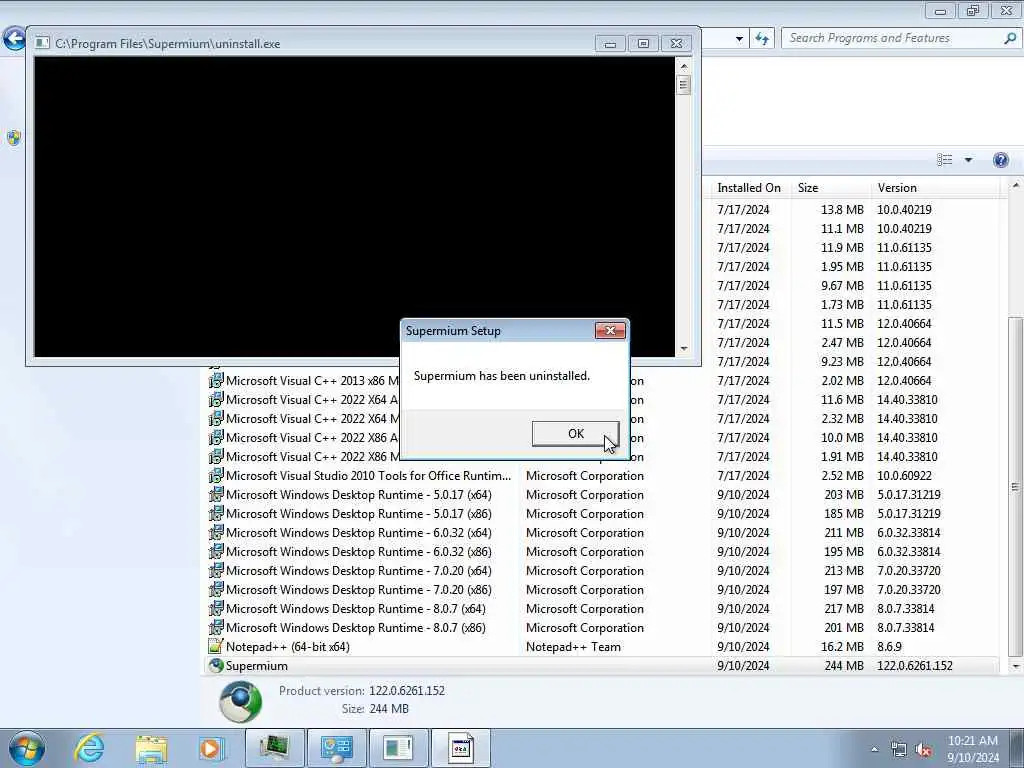The width and height of the screenshot is (1024, 768).
Task: Select Desktop Runtime 8.0.7 (x64) row
Action: pyautogui.click(x=601, y=609)
